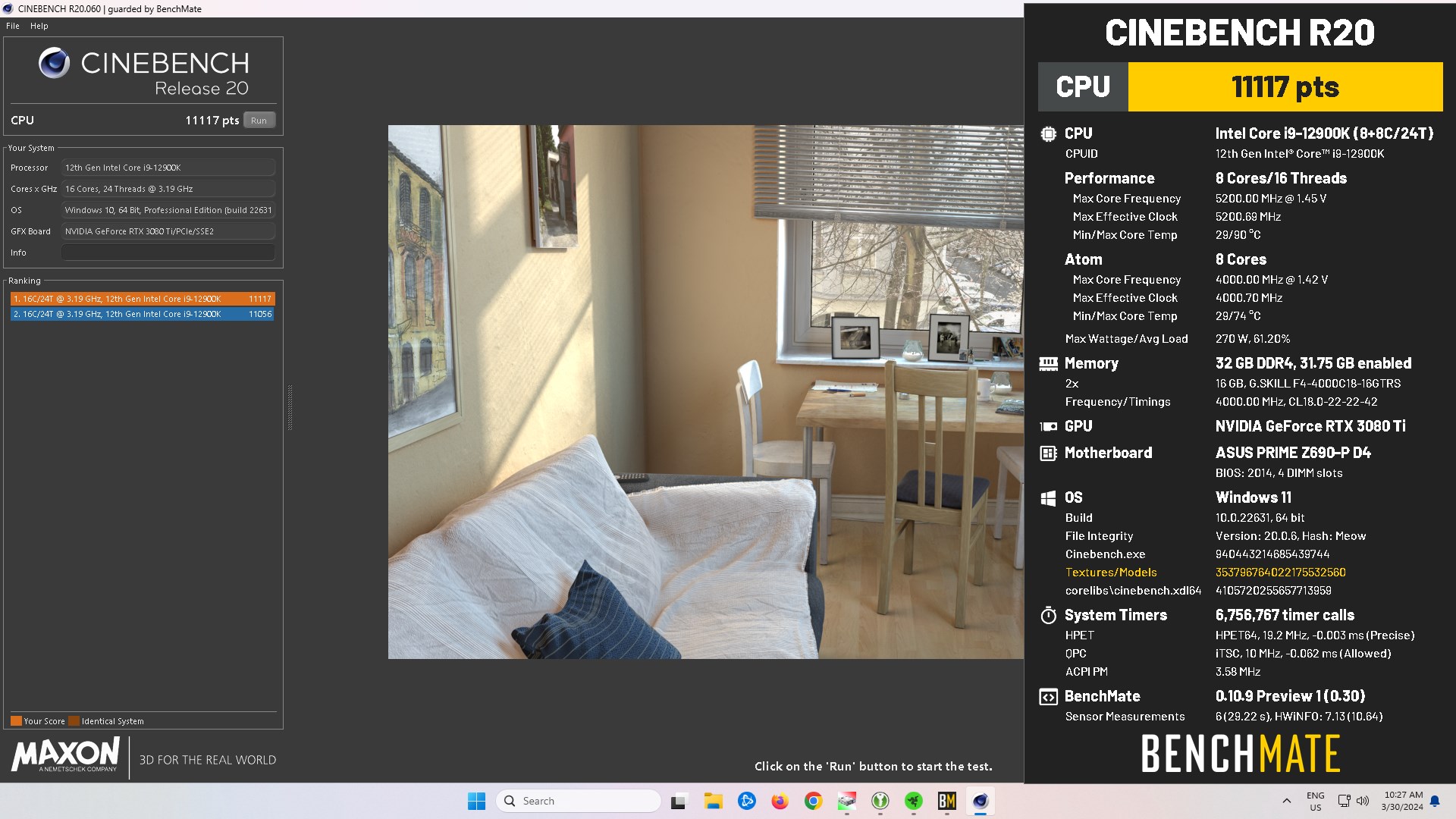Click the Memory module icon
The height and width of the screenshot is (819, 1456).
[x=1048, y=364]
